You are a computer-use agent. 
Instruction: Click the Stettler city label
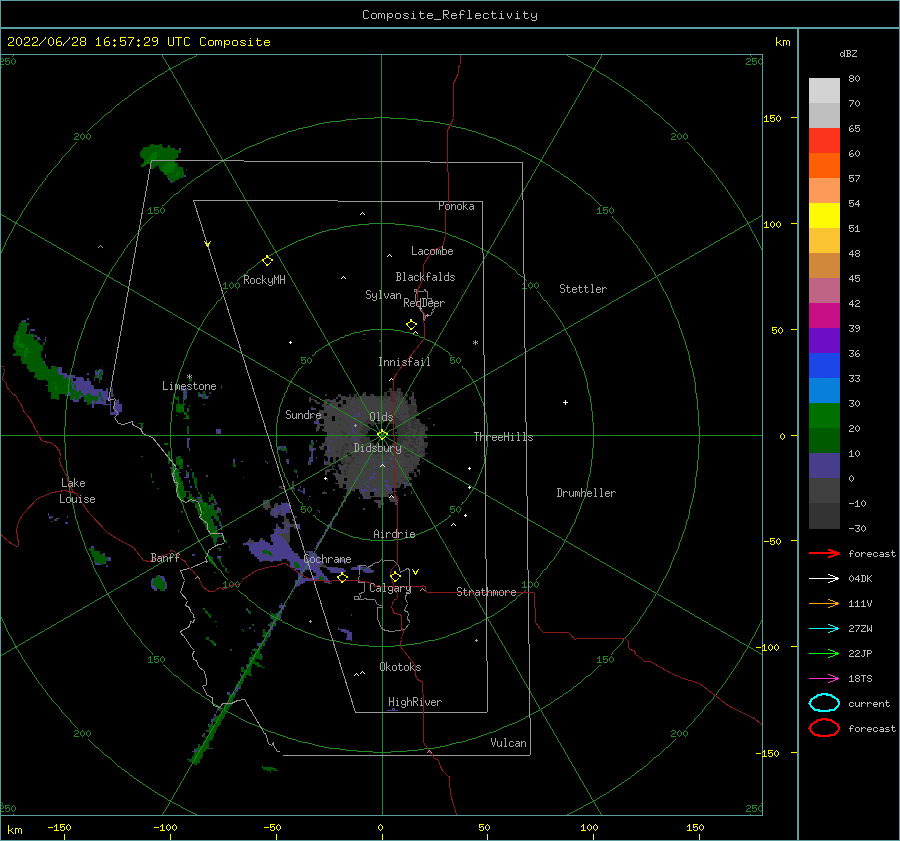583,289
